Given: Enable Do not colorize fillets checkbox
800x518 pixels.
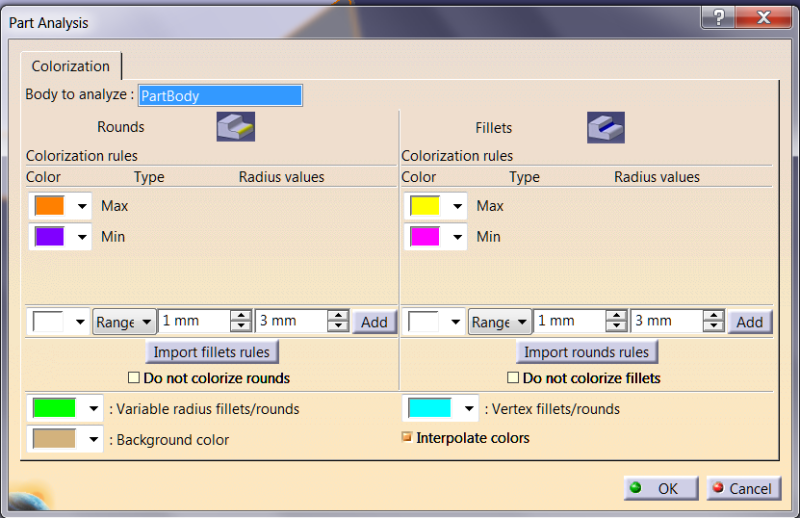Looking at the screenshot, I should coord(513,378).
